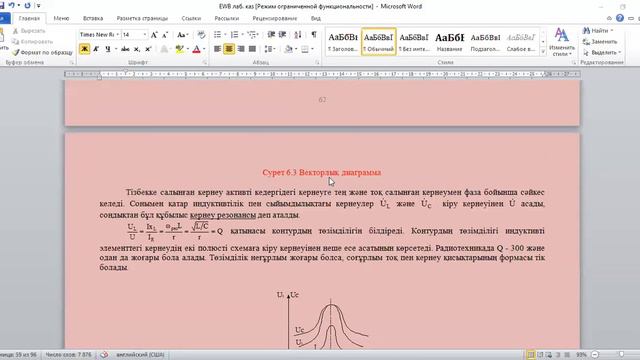This screenshot has width=640, height=360.
Task: Apply the Название style
Action: pyautogui.click(x=449, y=42)
